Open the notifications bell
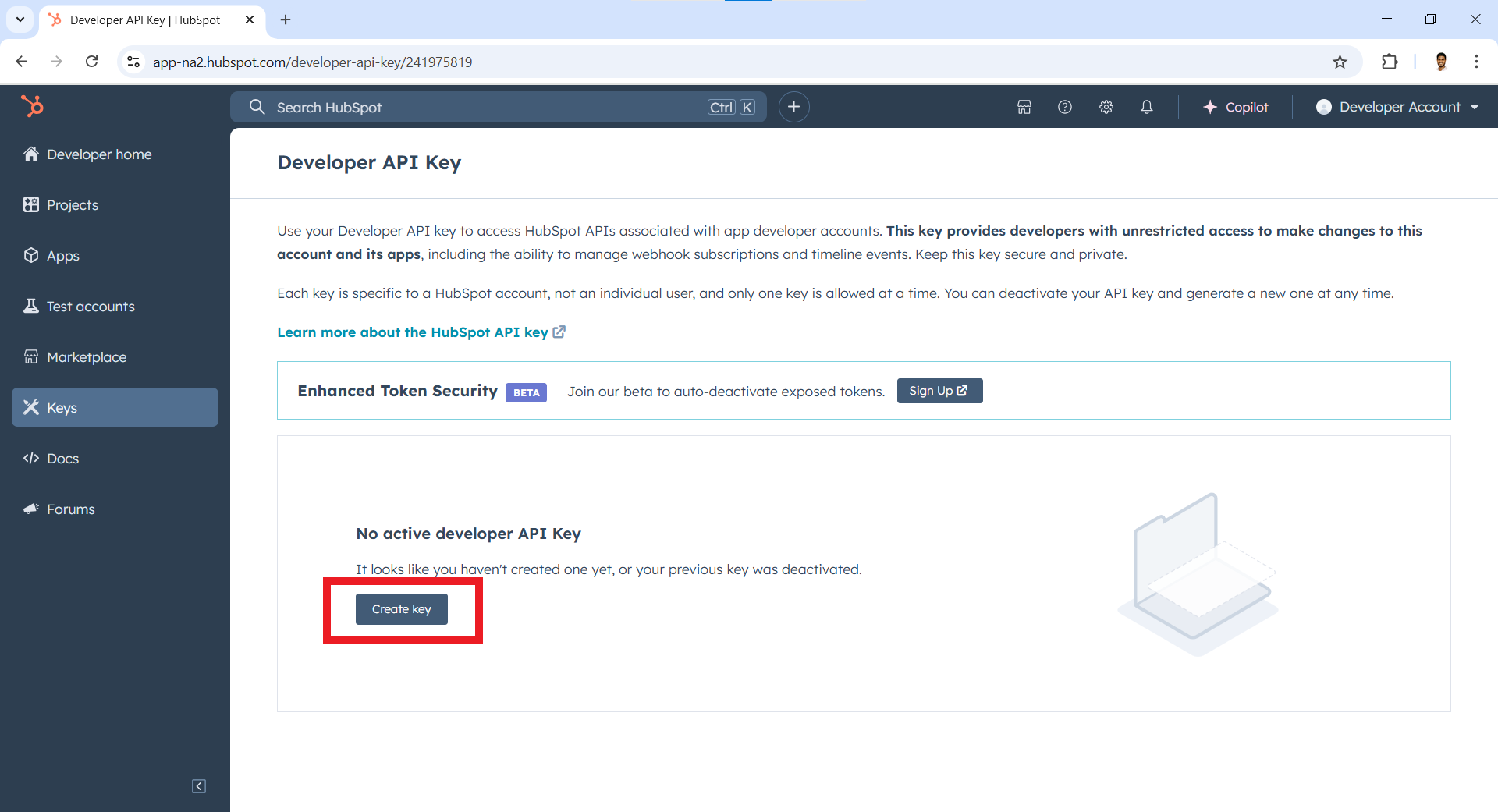Image resolution: width=1498 pixels, height=812 pixels. (x=1147, y=107)
